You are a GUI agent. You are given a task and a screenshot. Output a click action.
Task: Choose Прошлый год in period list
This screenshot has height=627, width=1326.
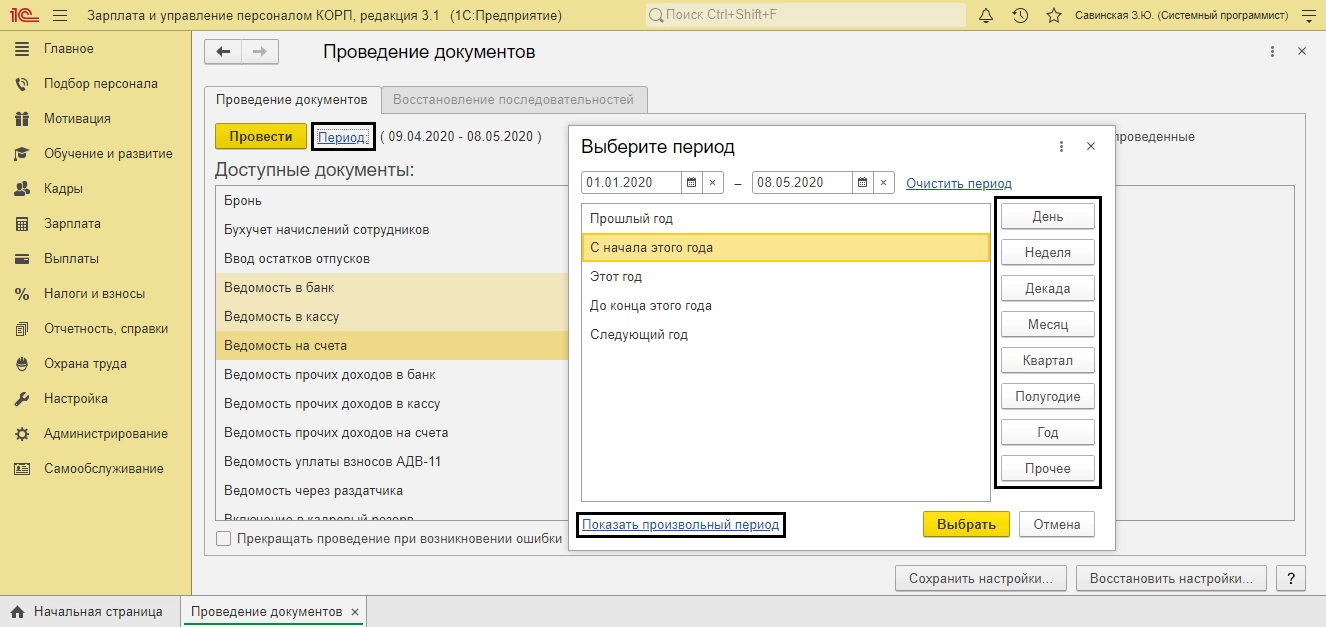(x=785, y=219)
